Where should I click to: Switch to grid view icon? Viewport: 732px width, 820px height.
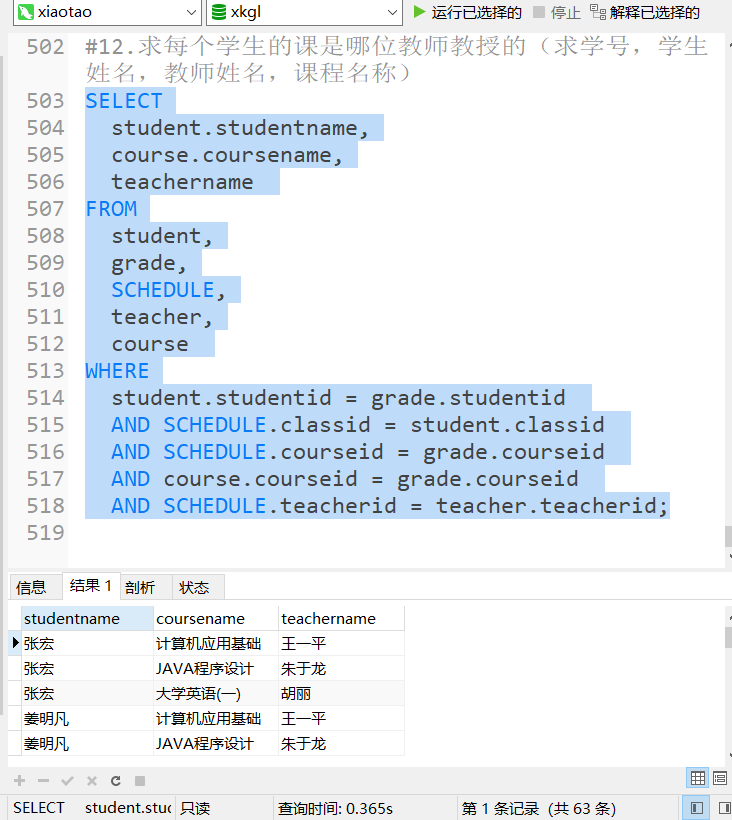(697, 778)
